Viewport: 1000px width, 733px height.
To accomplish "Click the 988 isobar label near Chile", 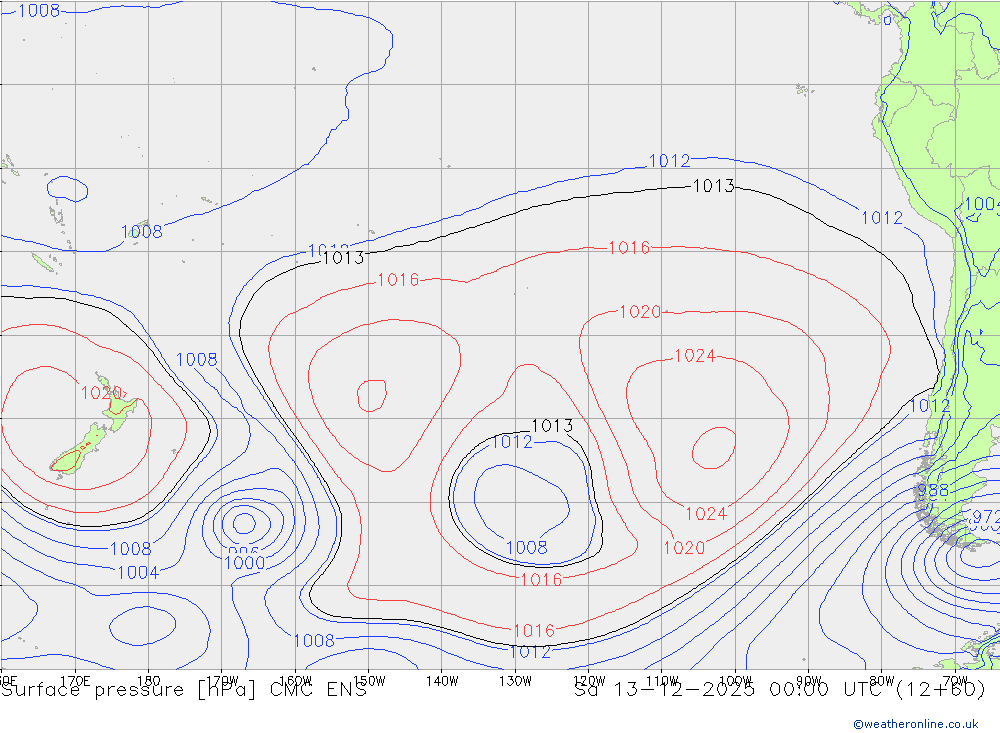I will 933,491.
